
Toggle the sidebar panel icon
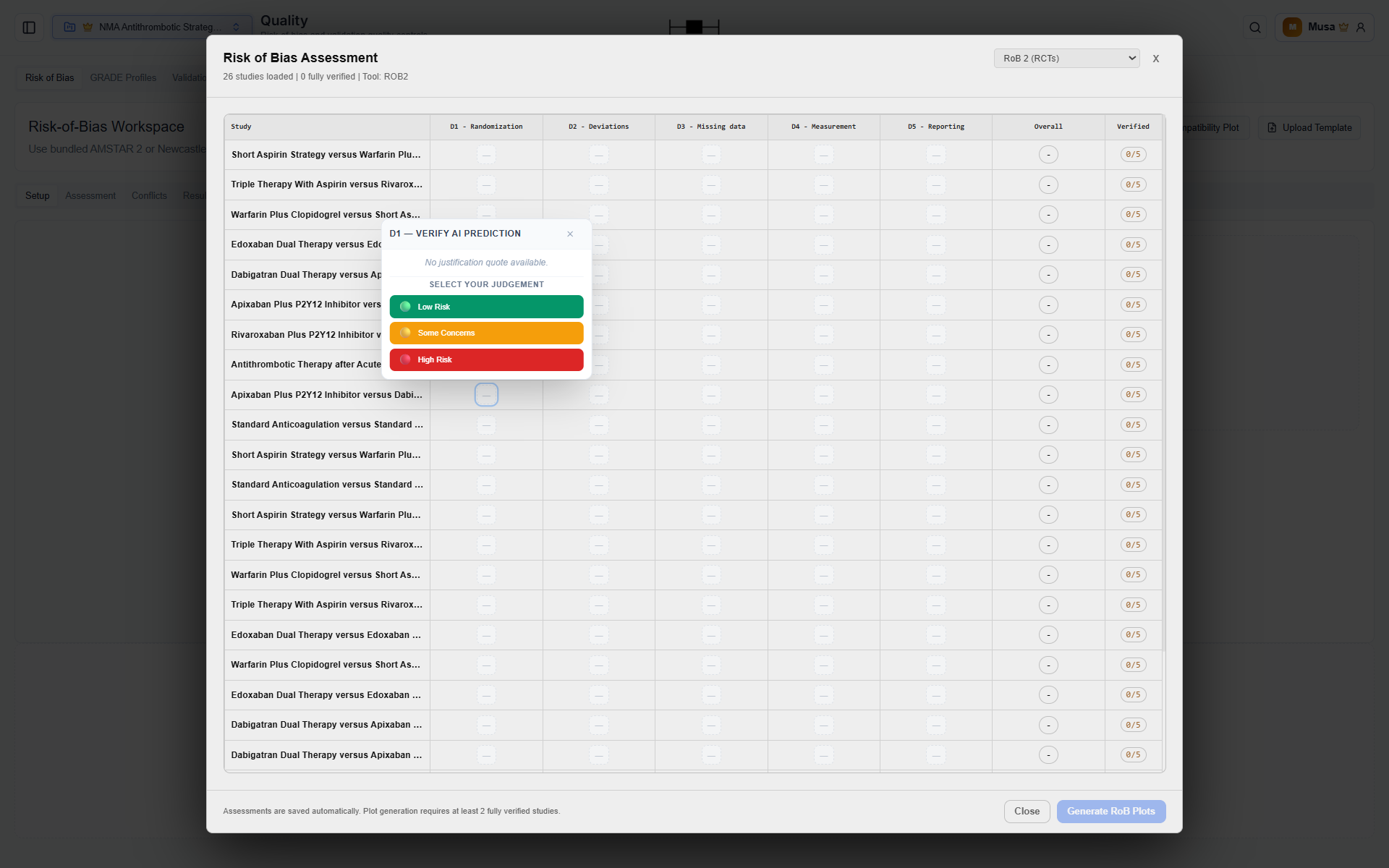click(x=29, y=27)
